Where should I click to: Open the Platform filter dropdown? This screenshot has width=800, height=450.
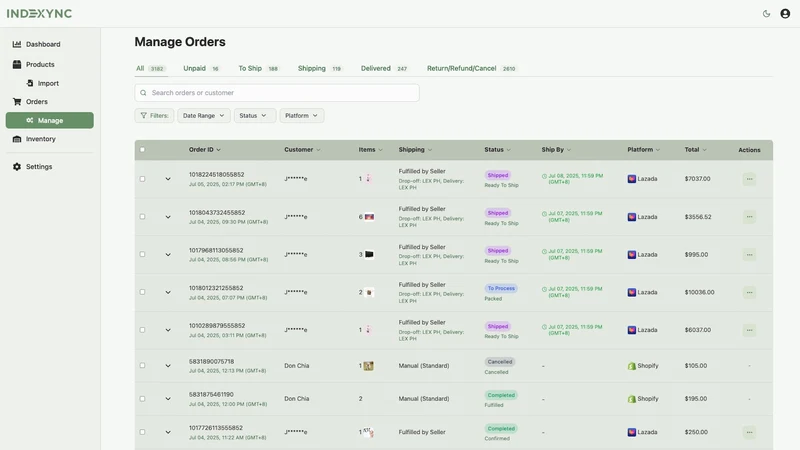(x=302, y=116)
